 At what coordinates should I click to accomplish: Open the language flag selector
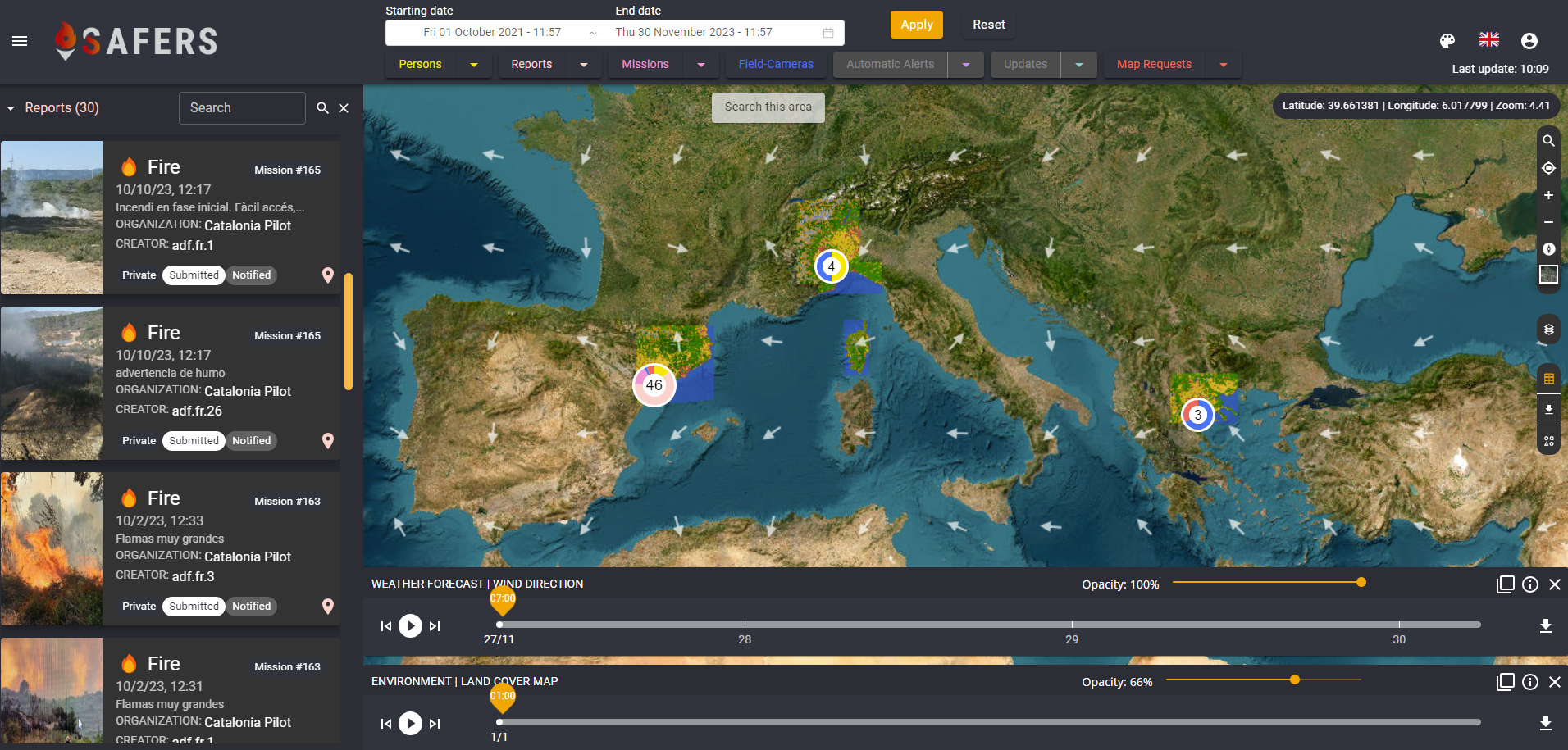click(x=1488, y=40)
